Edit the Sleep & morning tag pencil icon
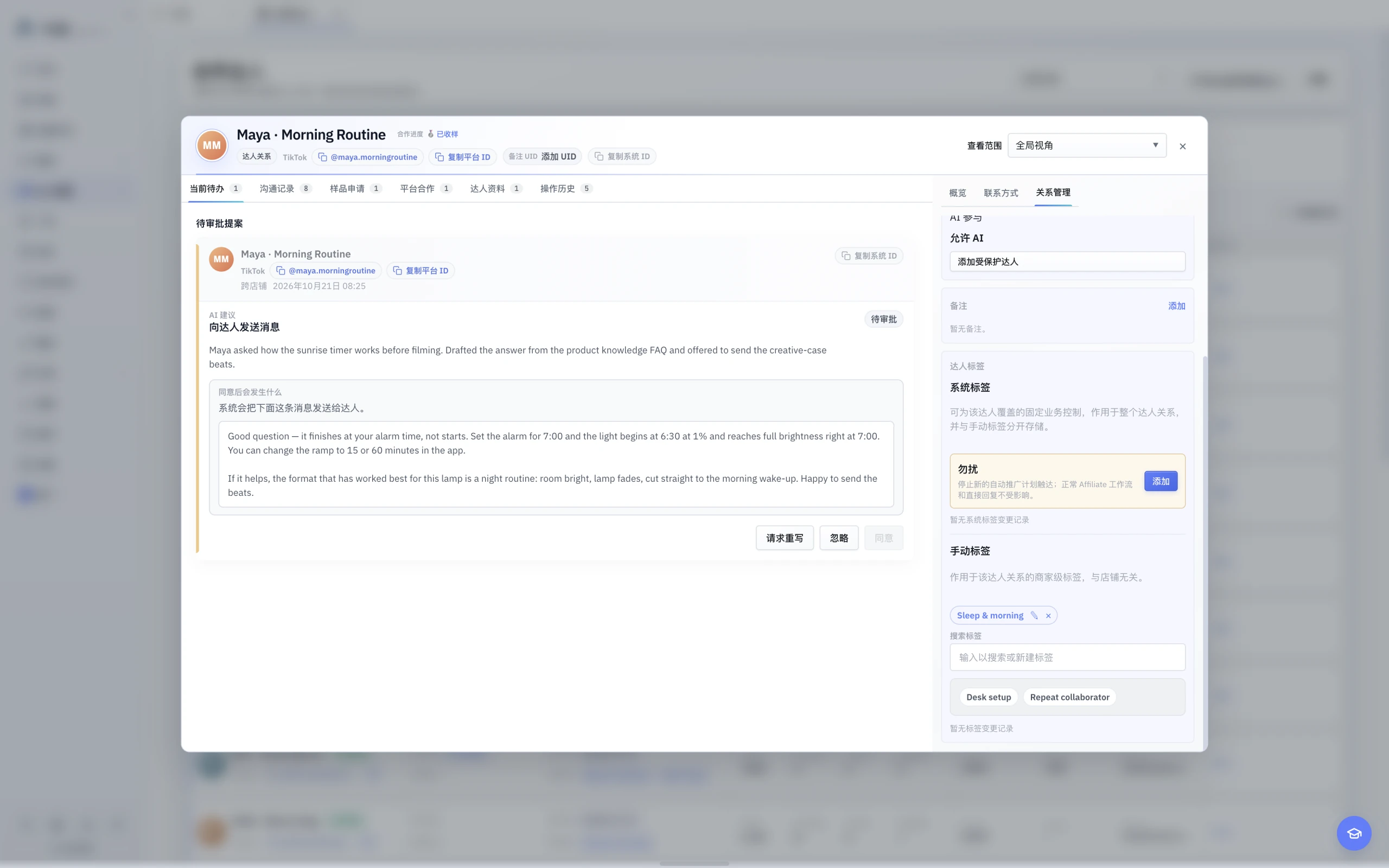Viewport: 1389px width, 868px height. (x=1034, y=615)
